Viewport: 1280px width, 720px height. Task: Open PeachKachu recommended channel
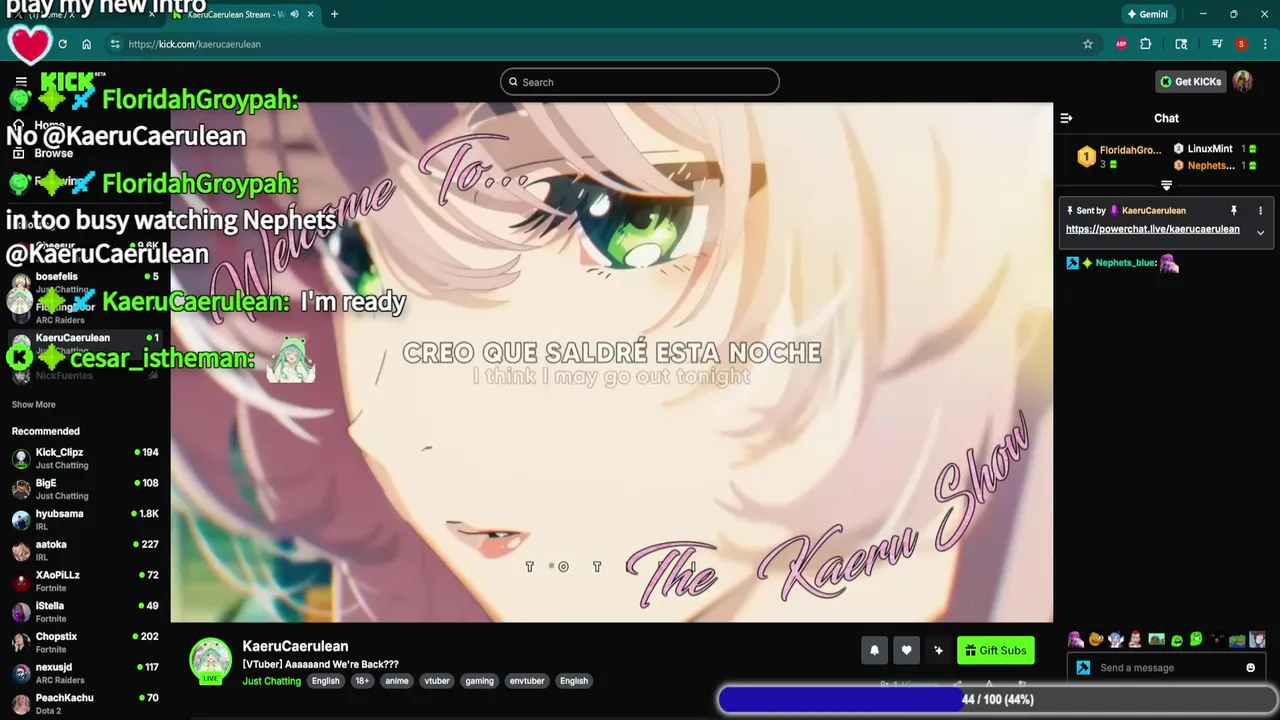(x=85, y=704)
